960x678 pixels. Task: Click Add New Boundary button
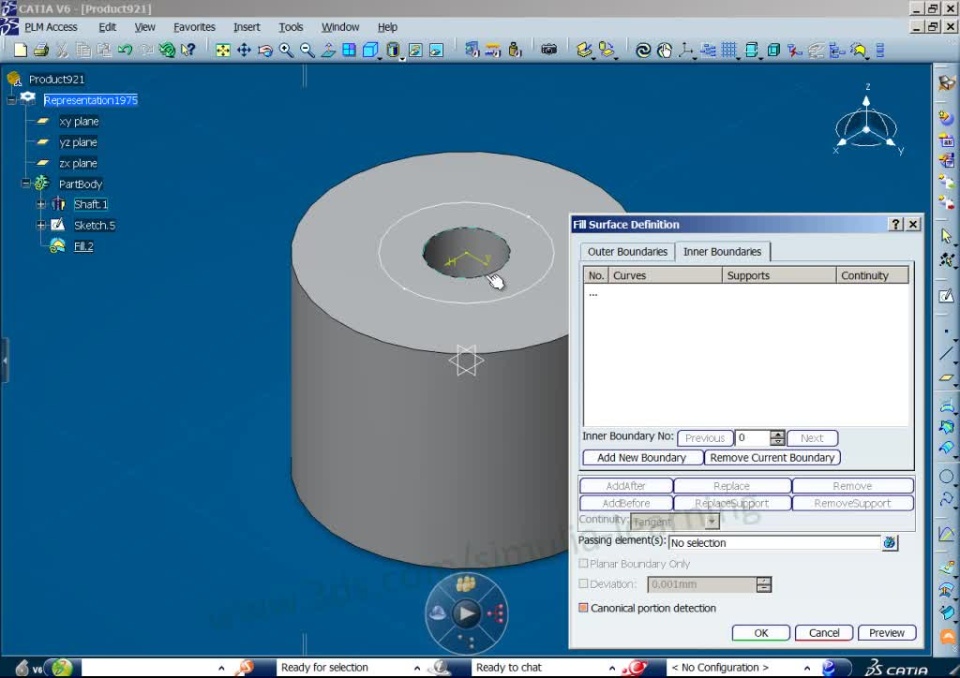coord(642,458)
